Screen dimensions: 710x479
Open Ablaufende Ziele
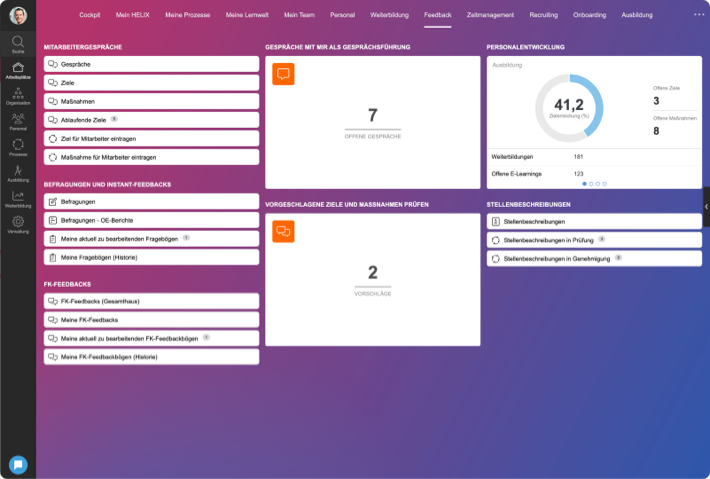point(151,120)
